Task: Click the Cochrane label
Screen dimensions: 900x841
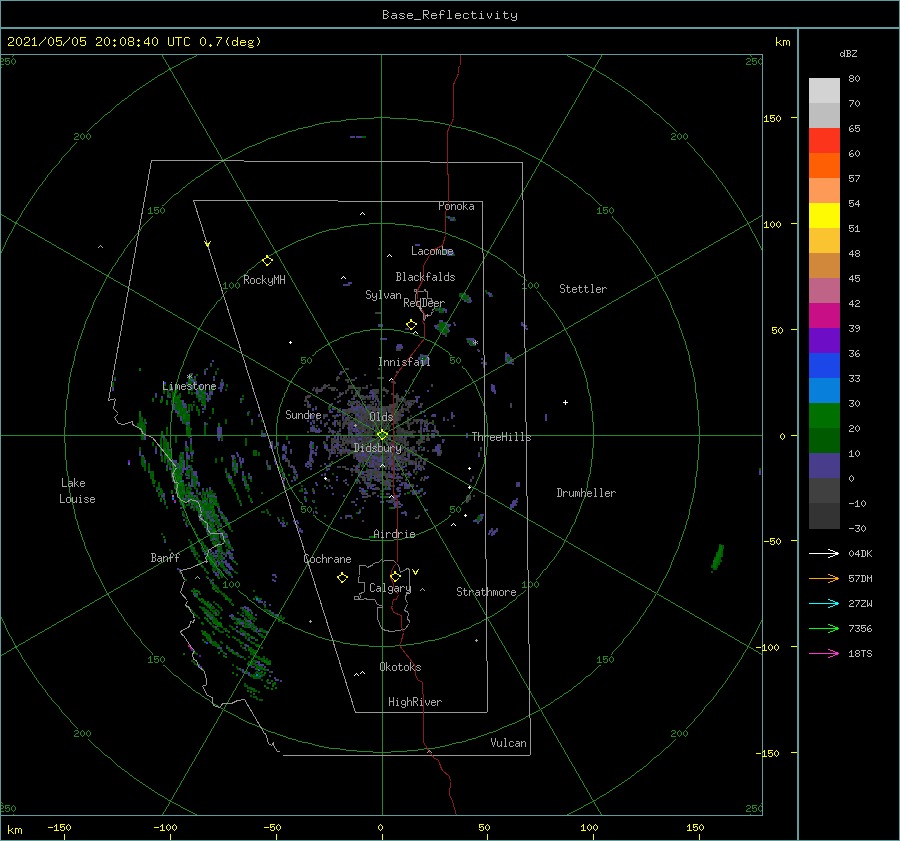Action: tap(327, 559)
